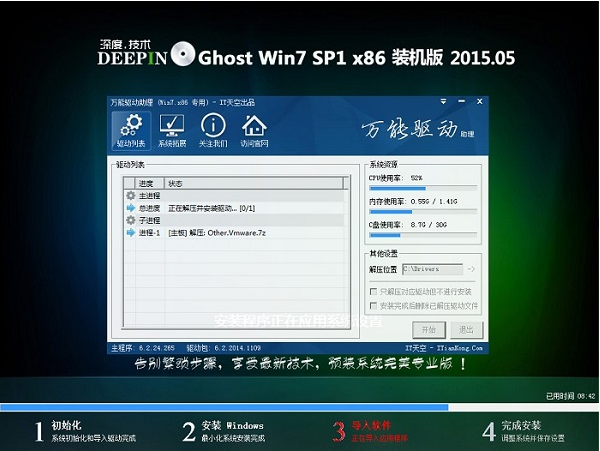This screenshot has height=451, width=600.
Task: Enable 只解压对应驱动但不进行安装 checkbox
Action: 373,291
